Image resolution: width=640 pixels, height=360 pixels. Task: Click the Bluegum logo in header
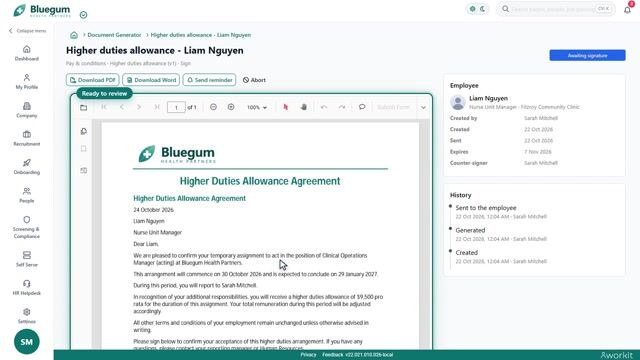tap(42, 10)
